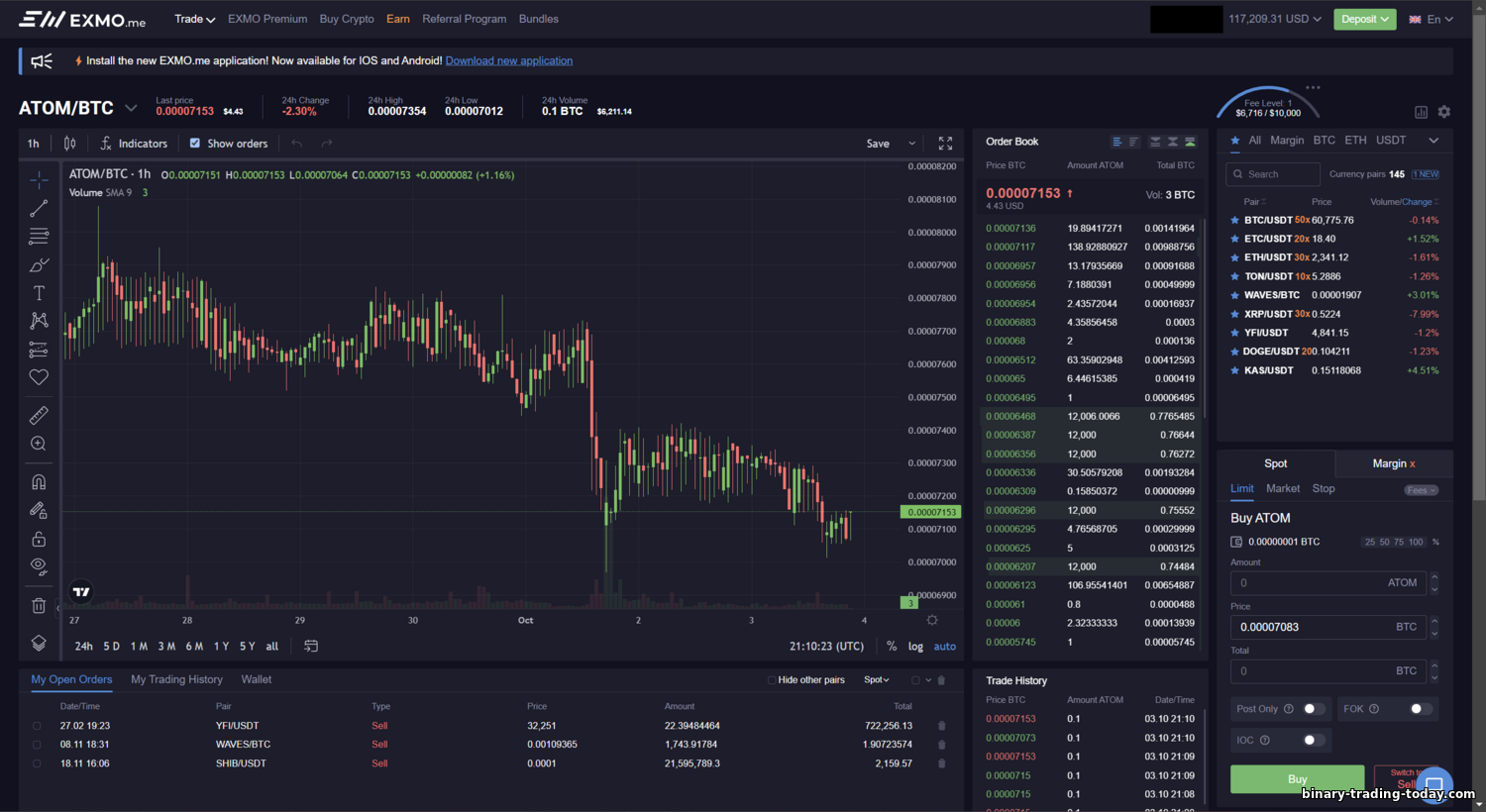
Task: Open the prediction and measurement tools
Action: click(39, 350)
